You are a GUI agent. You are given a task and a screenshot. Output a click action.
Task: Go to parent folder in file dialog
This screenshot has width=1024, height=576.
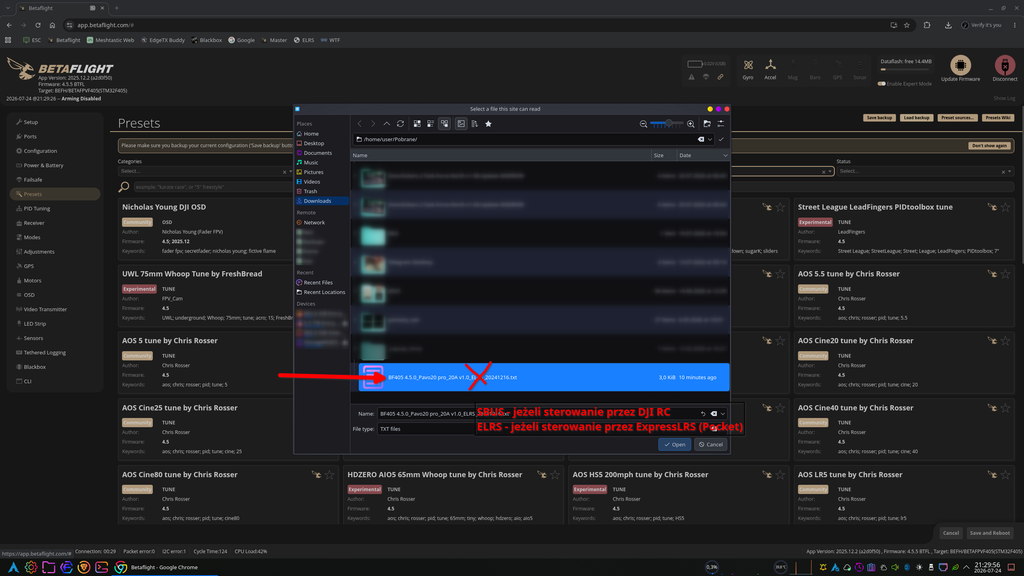387,123
